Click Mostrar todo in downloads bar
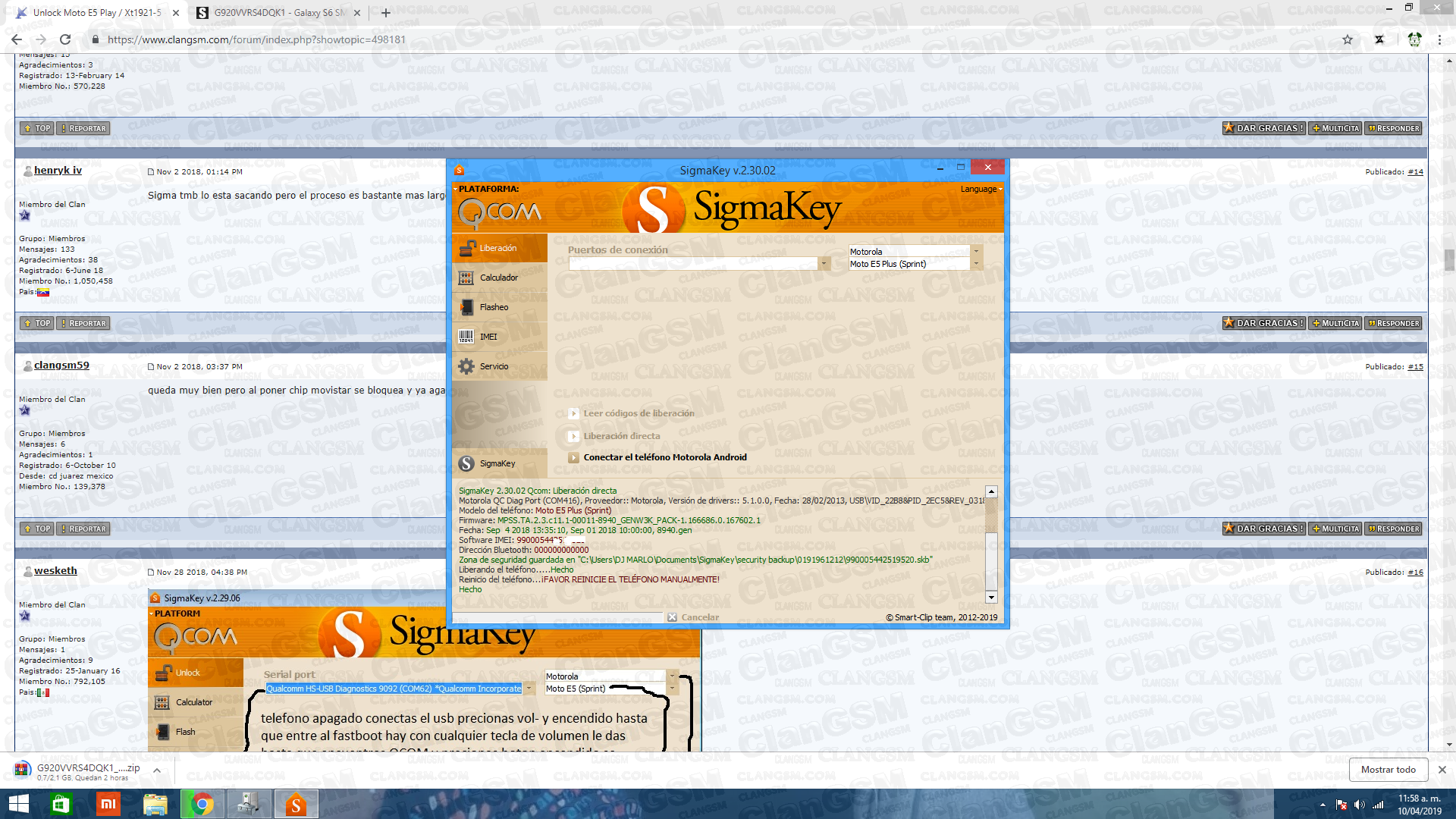The image size is (1456, 819). (x=1389, y=770)
